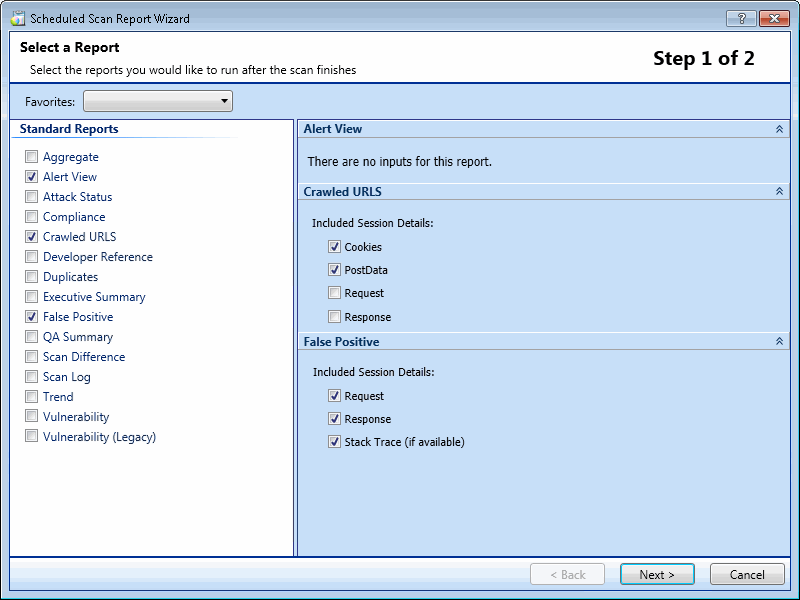The width and height of the screenshot is (800, 600).
Task: Check the Trend report
Action: tap(30, 397)
